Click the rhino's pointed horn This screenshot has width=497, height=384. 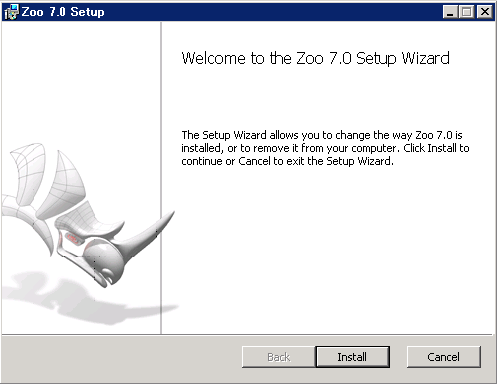[150, 232]
